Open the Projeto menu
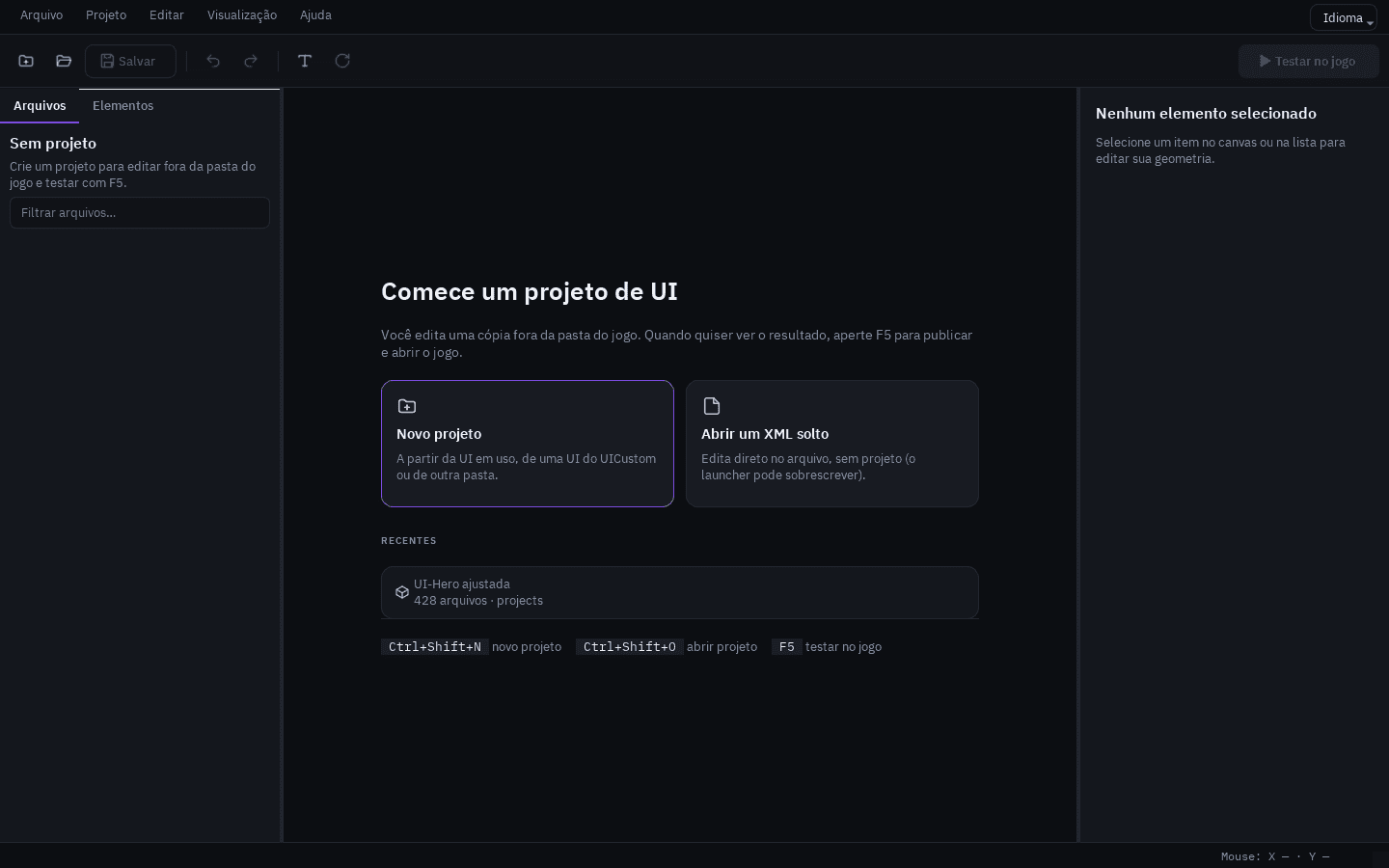1389x868 pixels. [x=106, y=15]
